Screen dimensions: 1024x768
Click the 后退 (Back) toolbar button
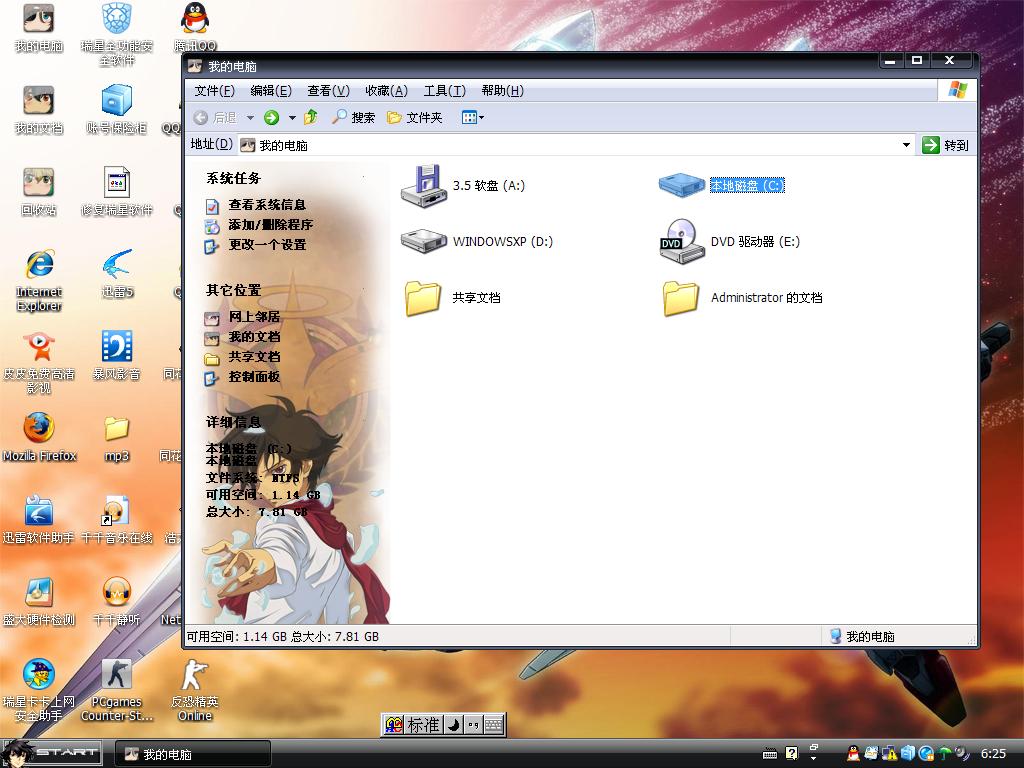tap(215, 118)
